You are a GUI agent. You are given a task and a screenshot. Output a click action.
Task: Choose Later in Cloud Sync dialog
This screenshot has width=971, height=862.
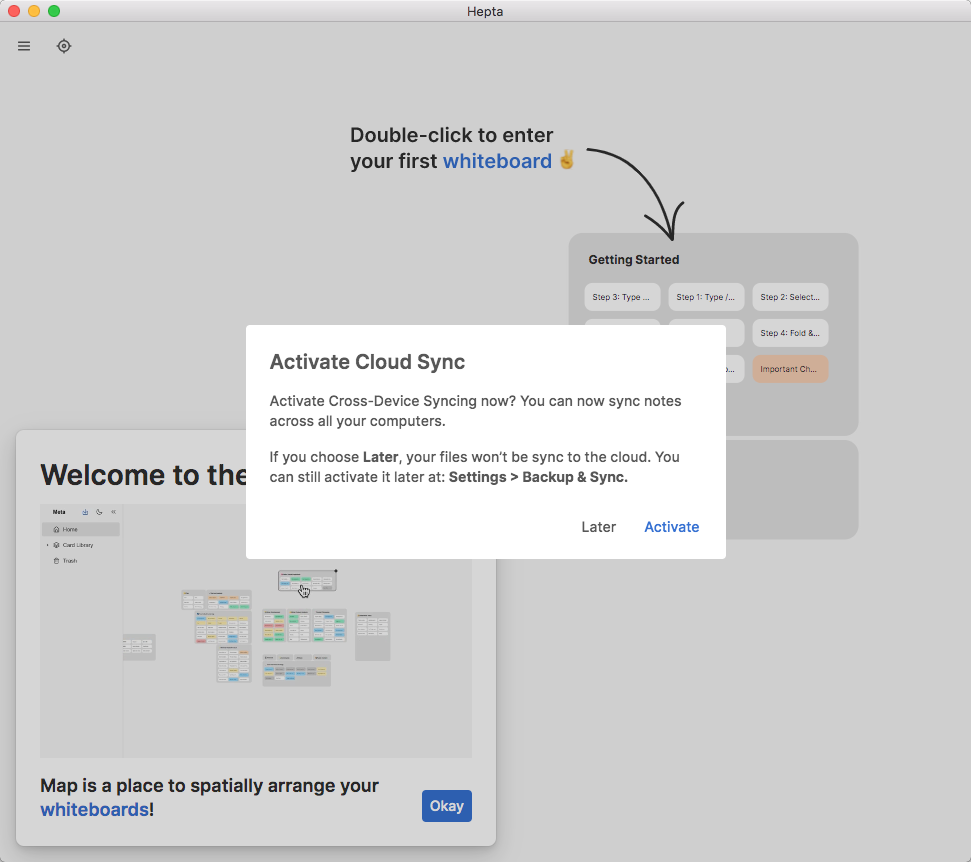598,527
